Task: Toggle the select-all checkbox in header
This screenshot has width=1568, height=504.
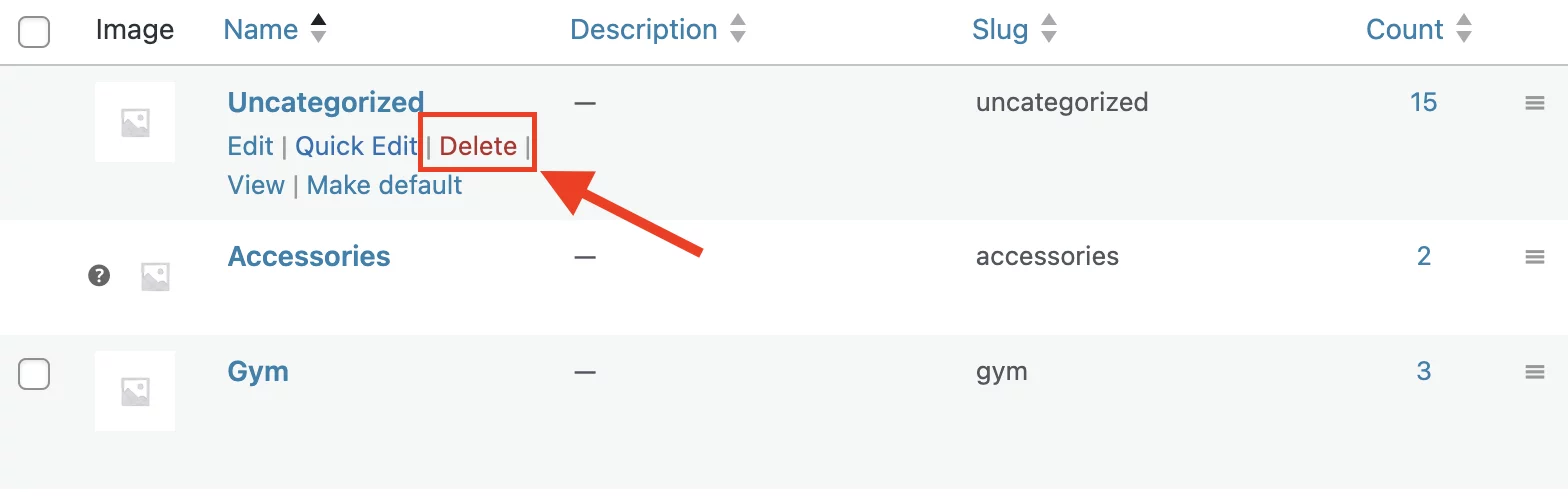Action: (35, 32)
